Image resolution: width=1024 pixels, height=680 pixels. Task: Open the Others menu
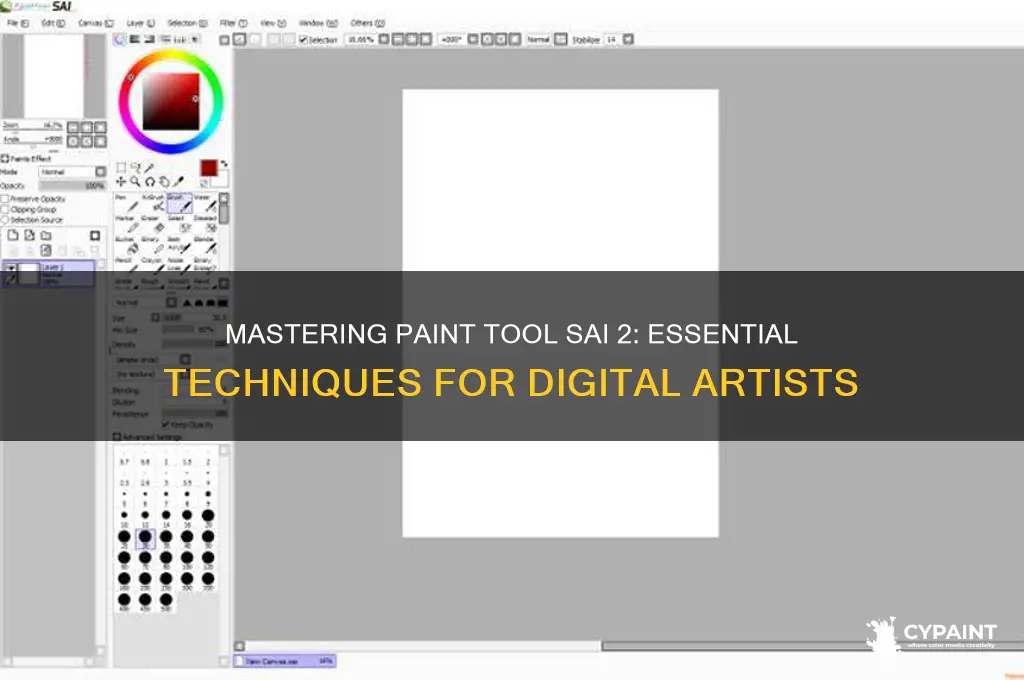(368, 23)
